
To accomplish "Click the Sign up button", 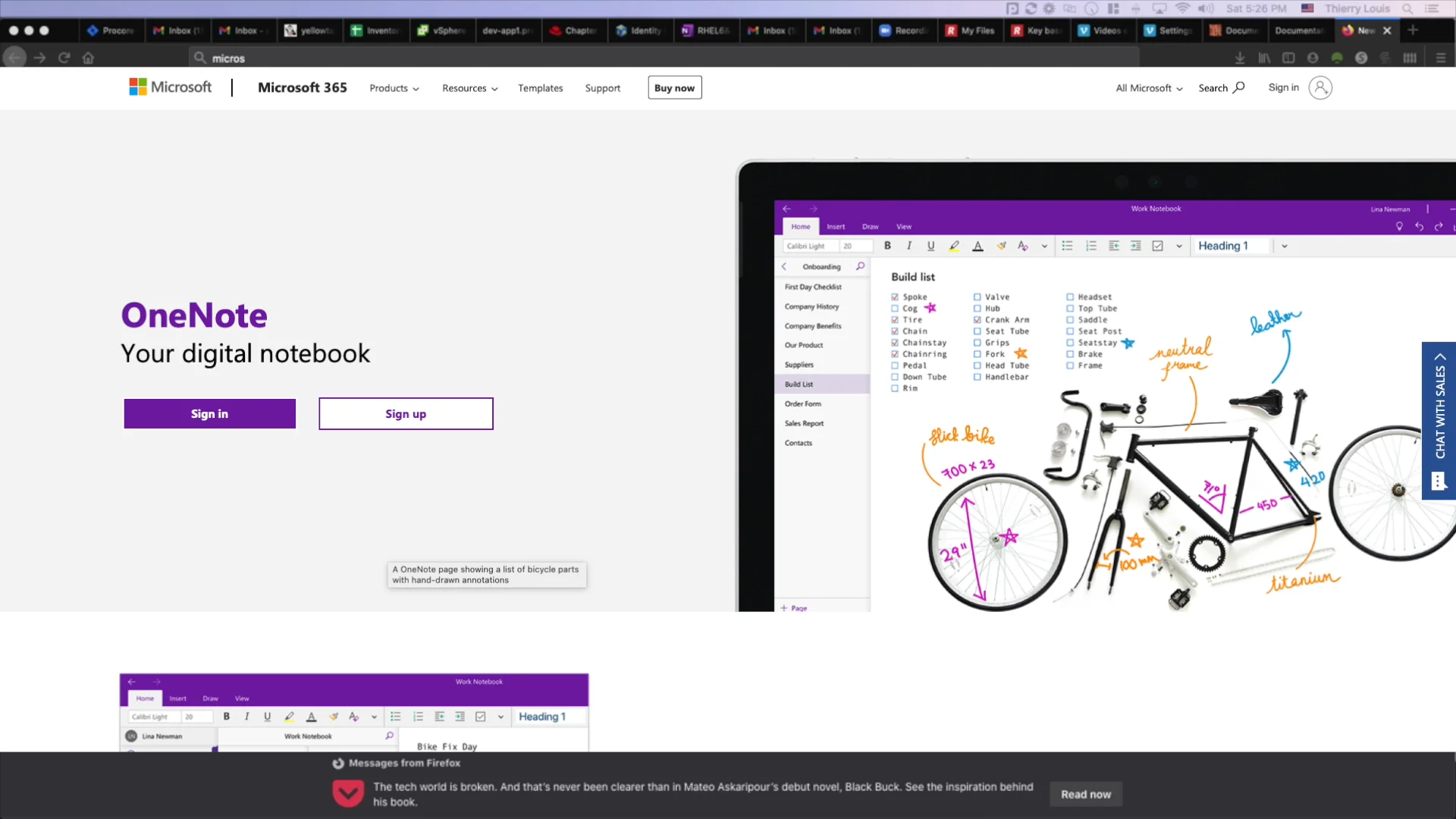I will (x=406, y=413).
